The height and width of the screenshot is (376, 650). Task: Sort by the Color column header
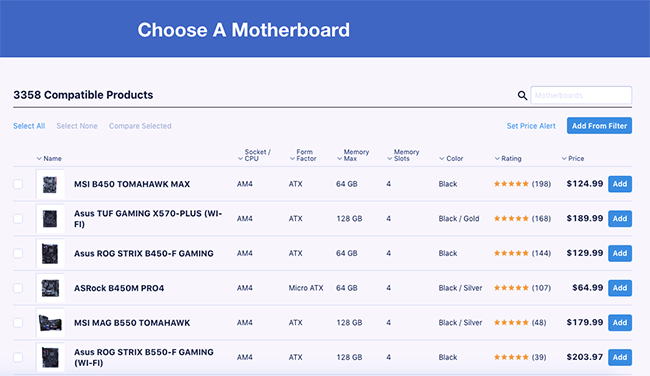coord(451,158)
